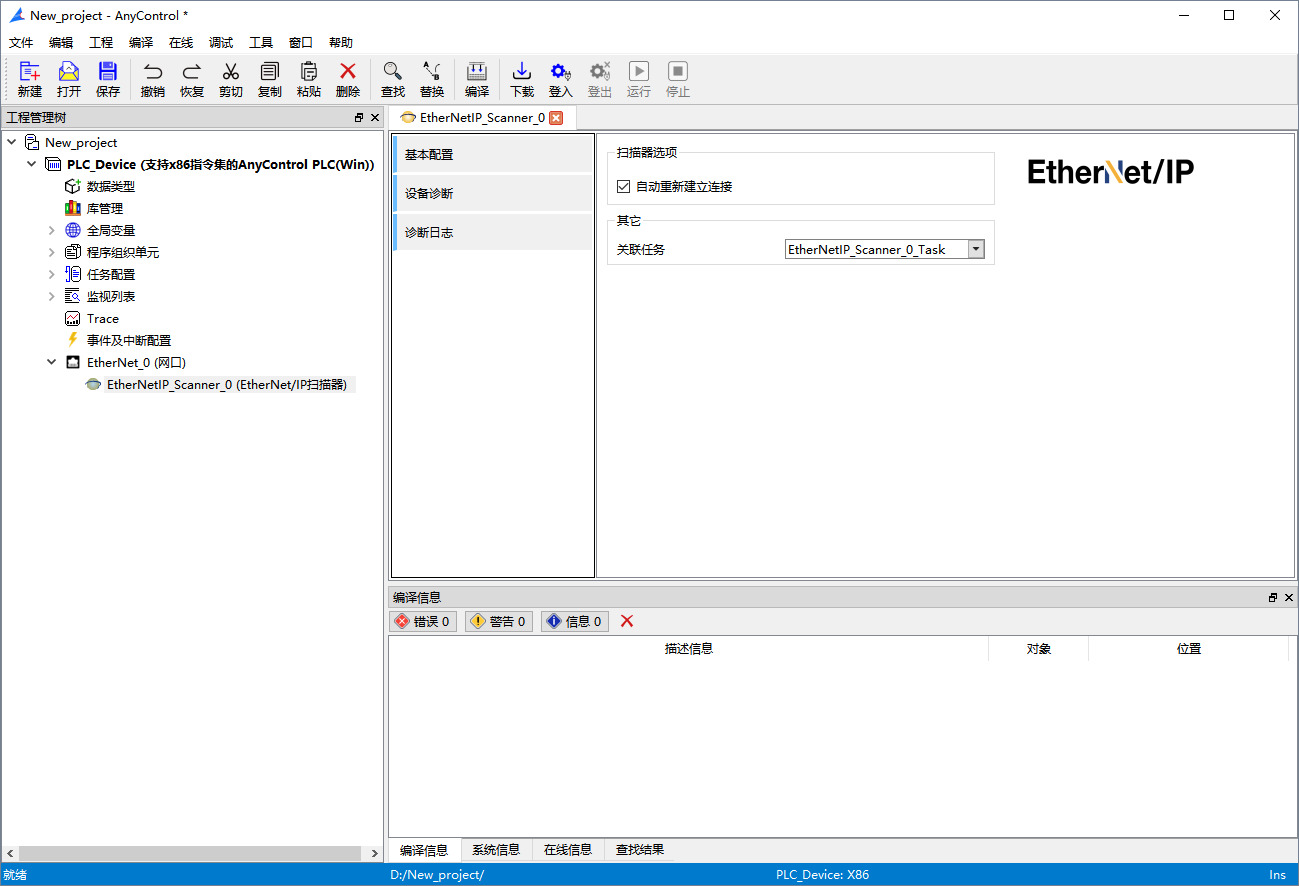
Task: Cut using the 剪切 scissors icon
Action: (231, 79)
